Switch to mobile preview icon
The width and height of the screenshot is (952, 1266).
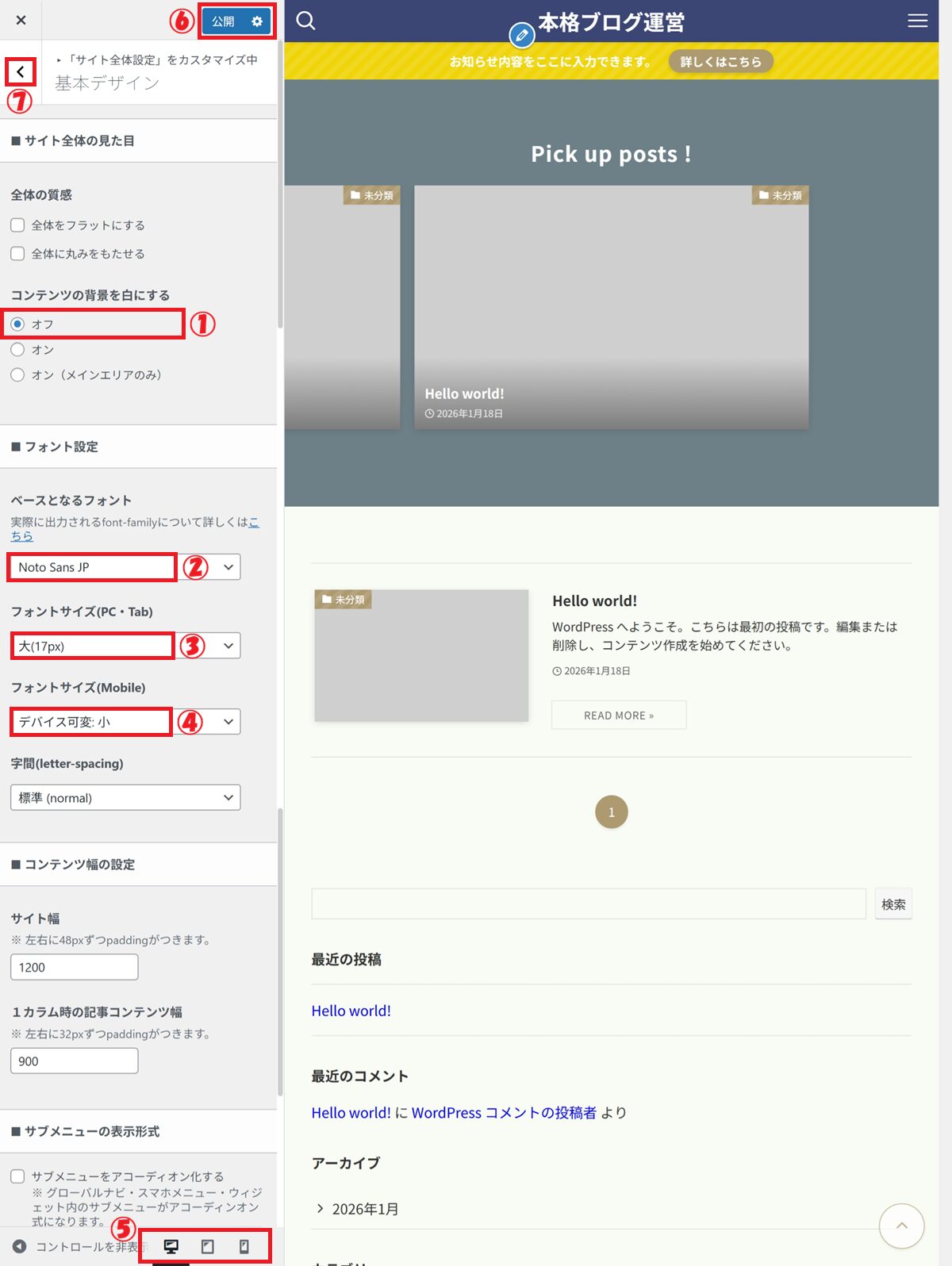pos(244,1246)
